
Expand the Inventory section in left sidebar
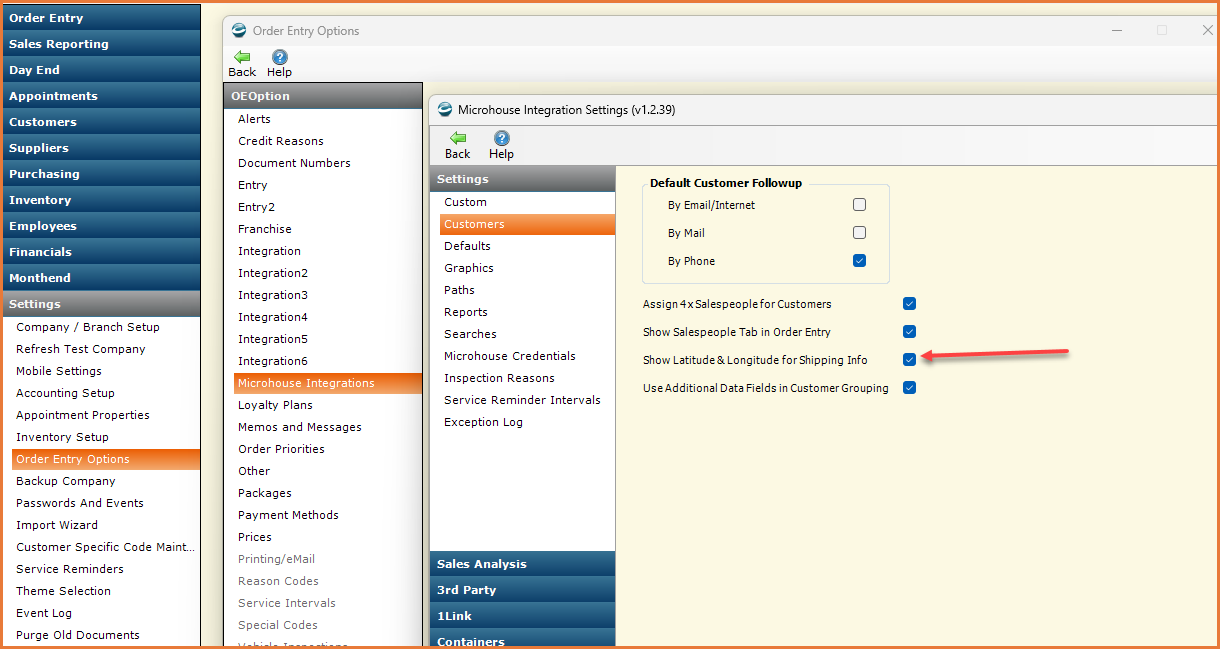(100, 200)
